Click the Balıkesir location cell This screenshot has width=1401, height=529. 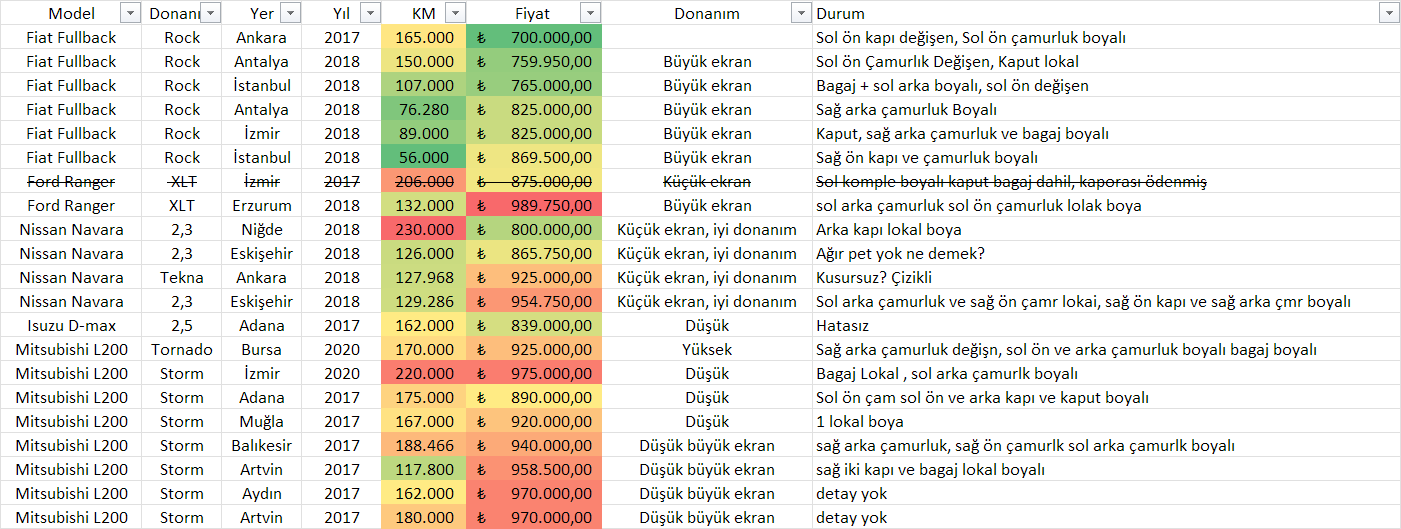coord(263,445)
